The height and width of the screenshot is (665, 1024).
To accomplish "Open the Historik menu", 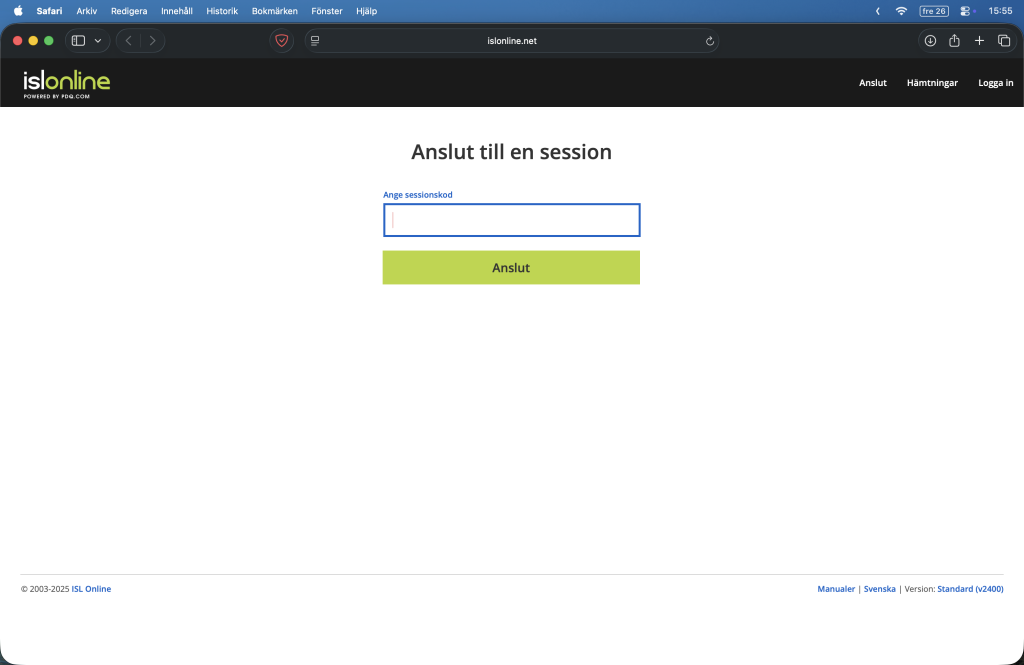I will coord(222,11).
